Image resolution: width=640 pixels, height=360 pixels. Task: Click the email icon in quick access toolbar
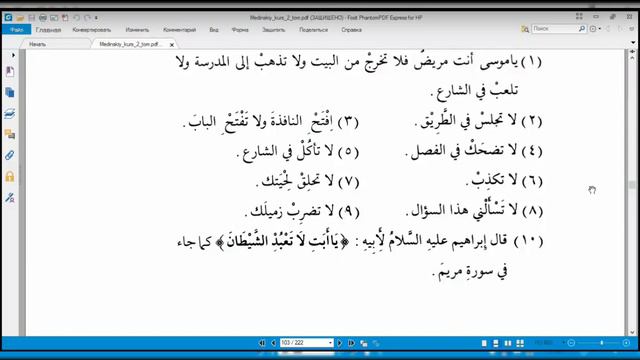pyautogui.click(x=54, y=18)
